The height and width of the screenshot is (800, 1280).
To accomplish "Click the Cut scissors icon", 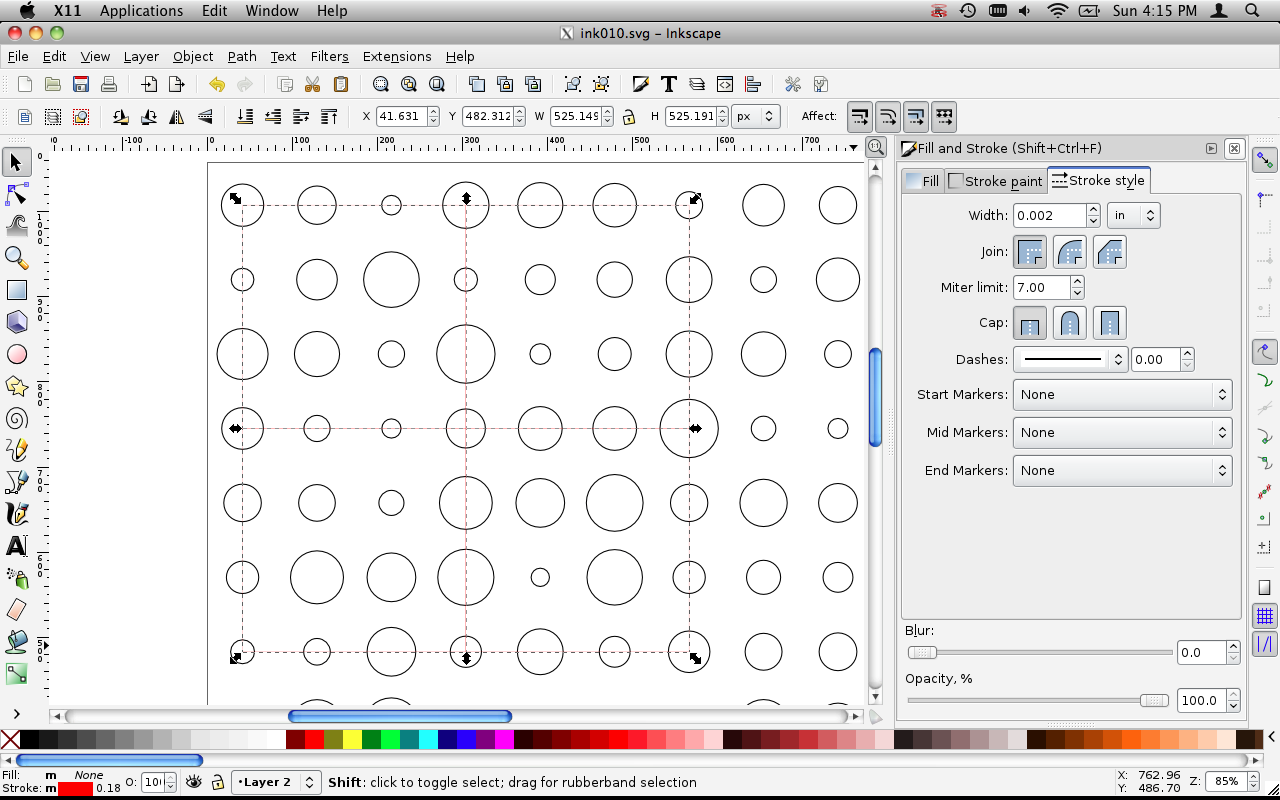I will click(313, 85).
